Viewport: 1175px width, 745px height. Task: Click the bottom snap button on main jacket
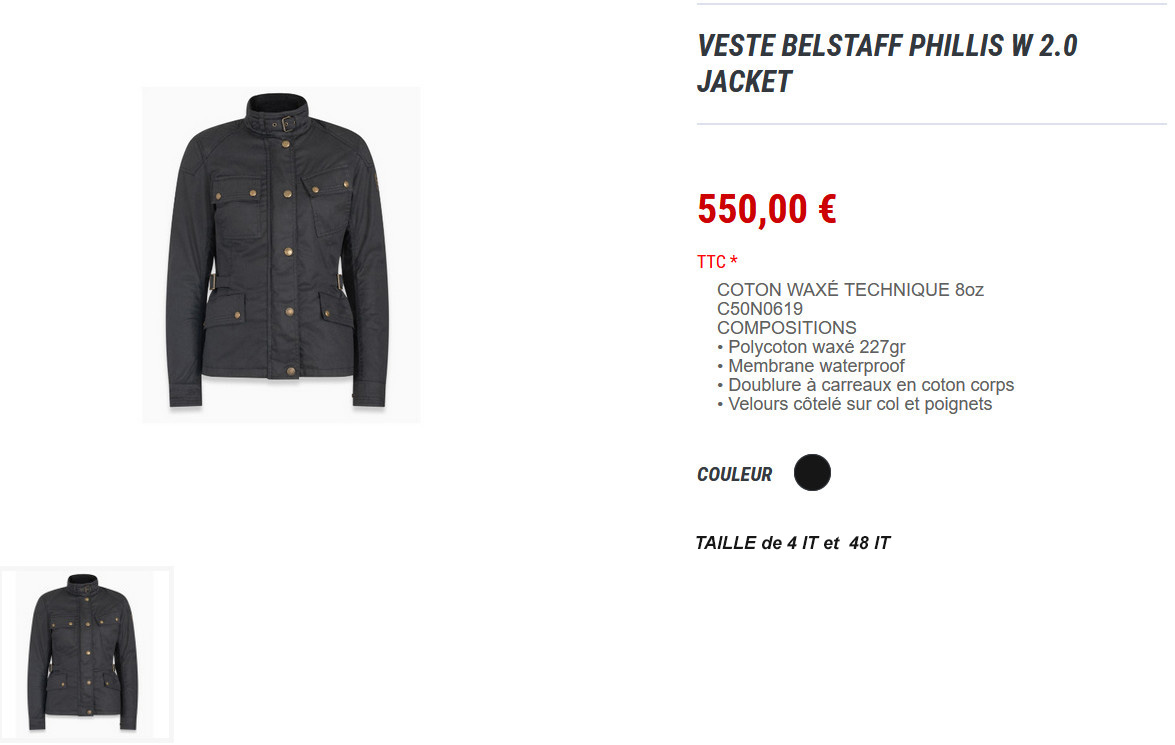coord(290,370)
